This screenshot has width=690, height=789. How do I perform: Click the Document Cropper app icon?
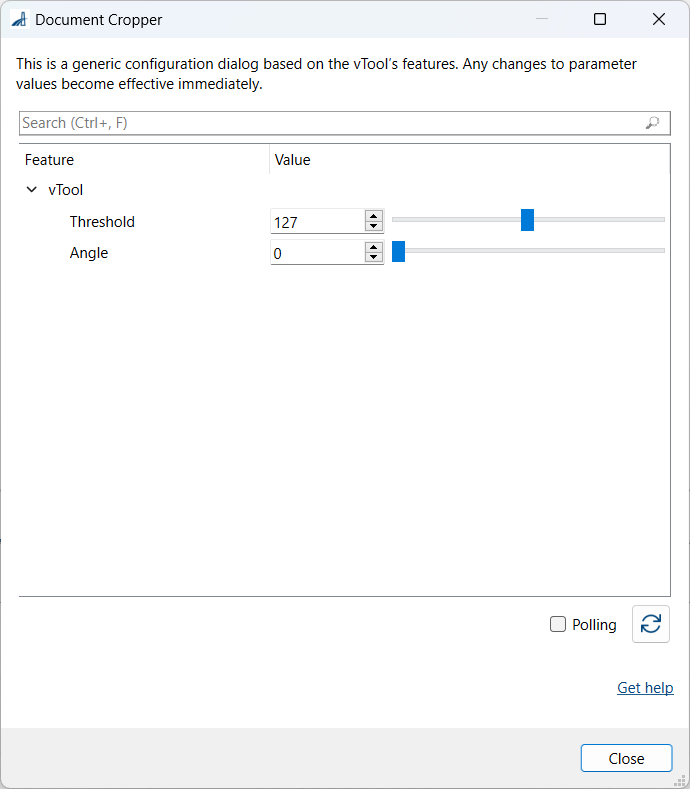click(20, 20)
